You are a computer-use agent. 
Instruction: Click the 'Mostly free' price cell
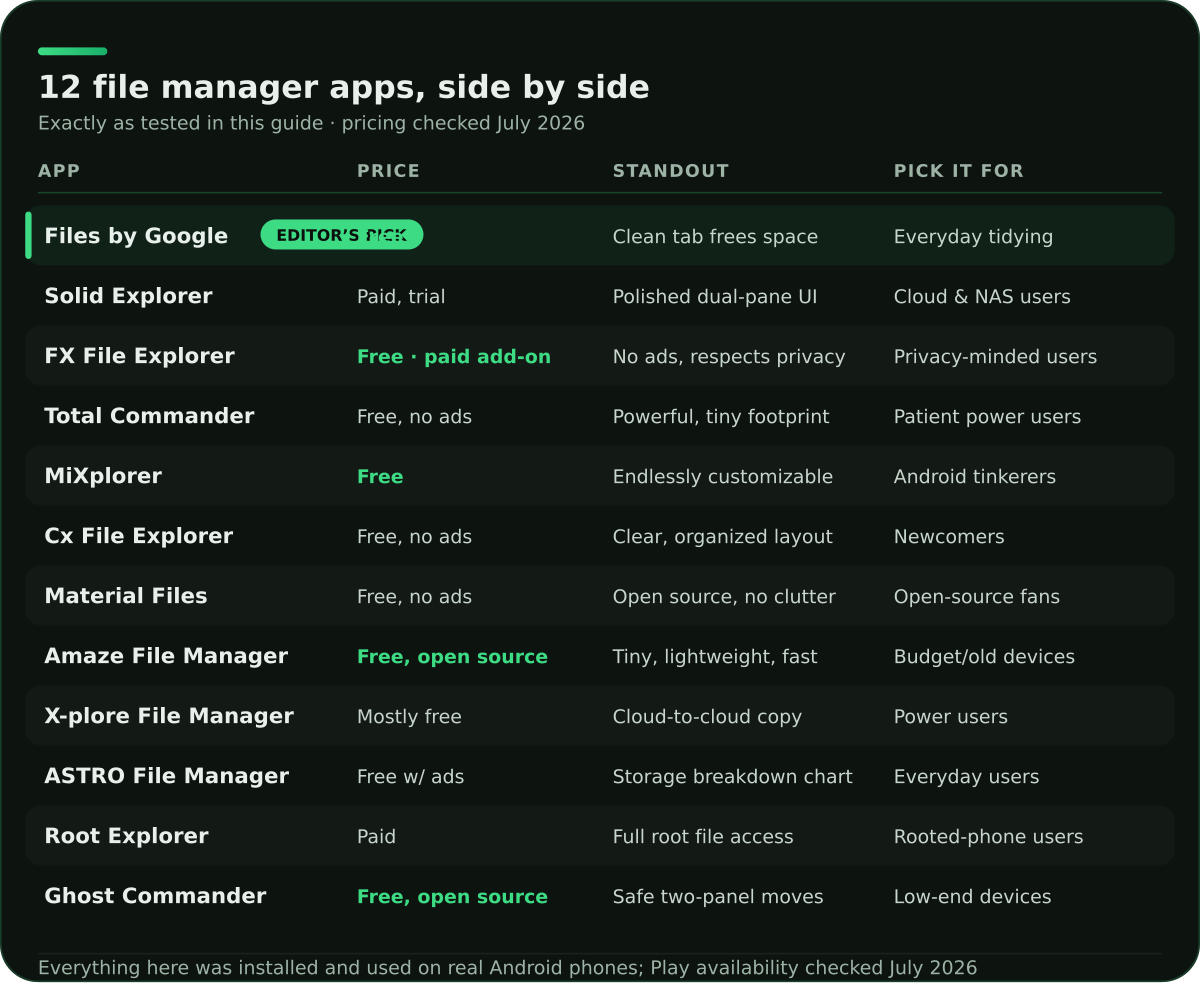[x=409, y=717]
